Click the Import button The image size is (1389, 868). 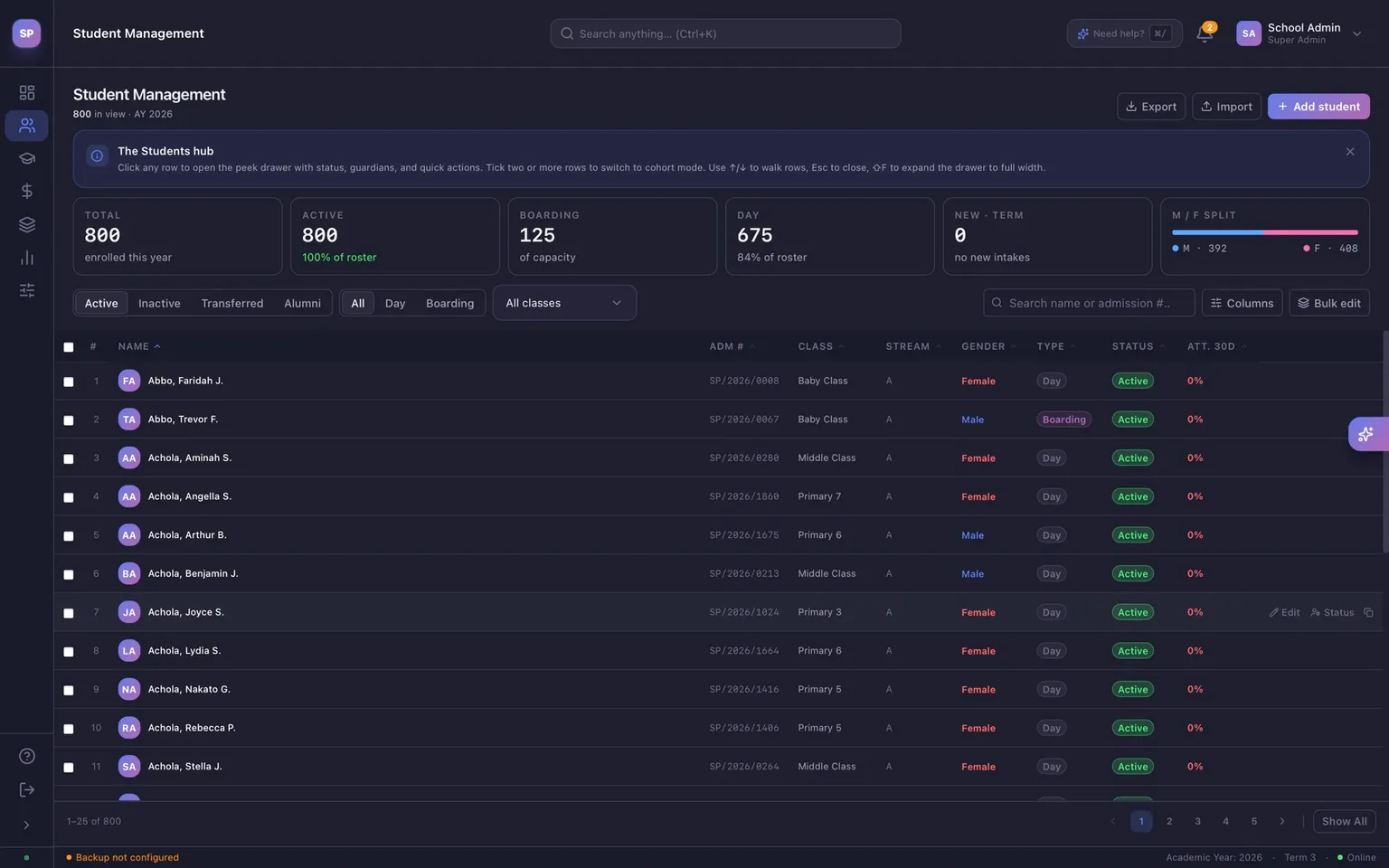click(1226, 107)
